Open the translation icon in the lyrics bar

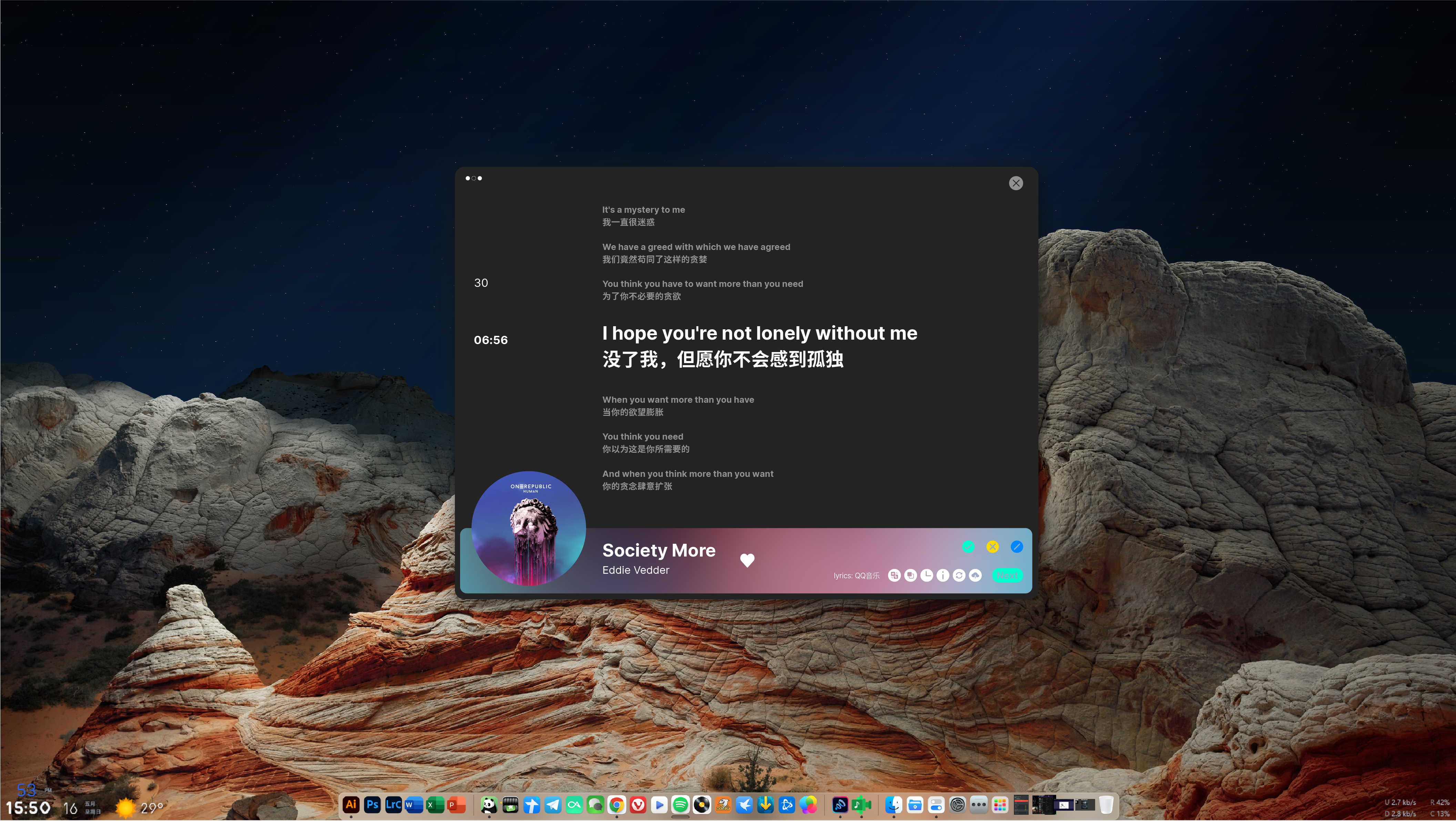coord(894,575)
